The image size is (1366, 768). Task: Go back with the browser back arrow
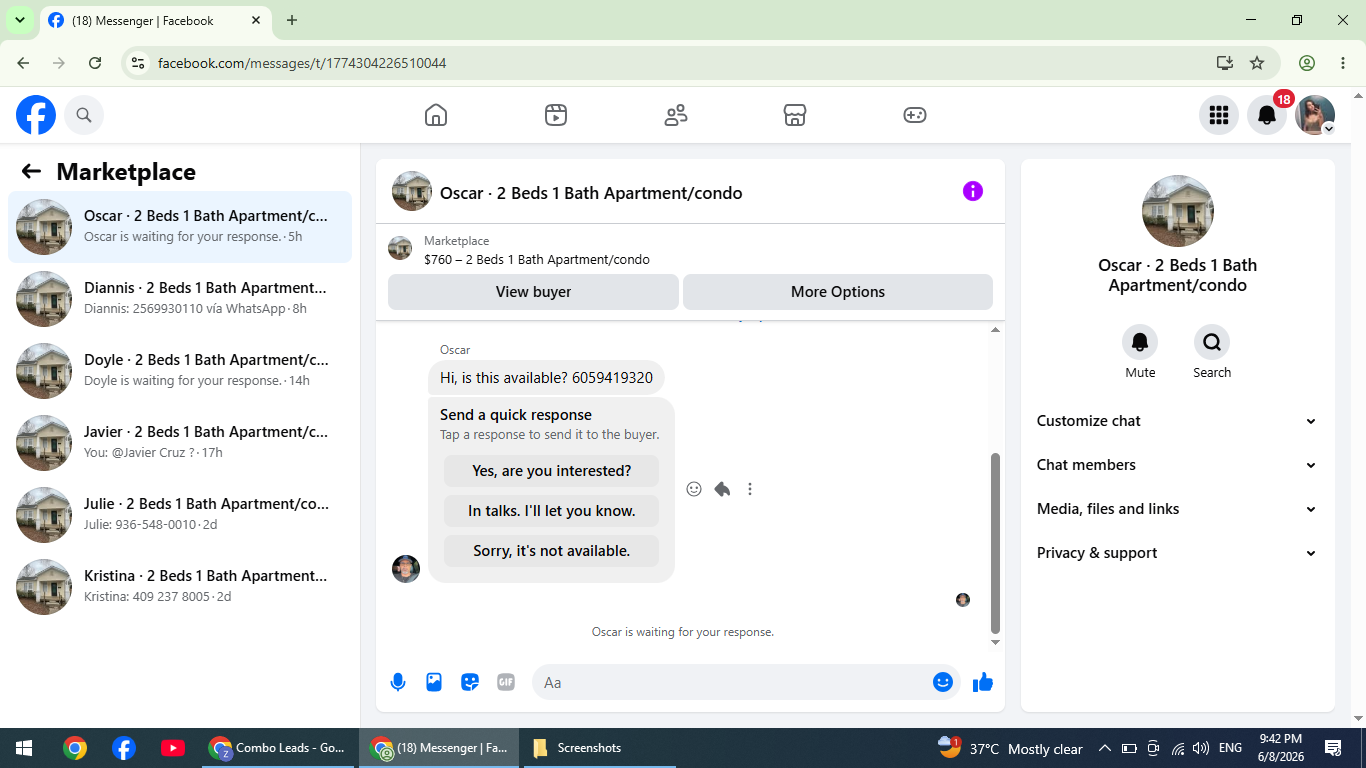click(23, 63)
